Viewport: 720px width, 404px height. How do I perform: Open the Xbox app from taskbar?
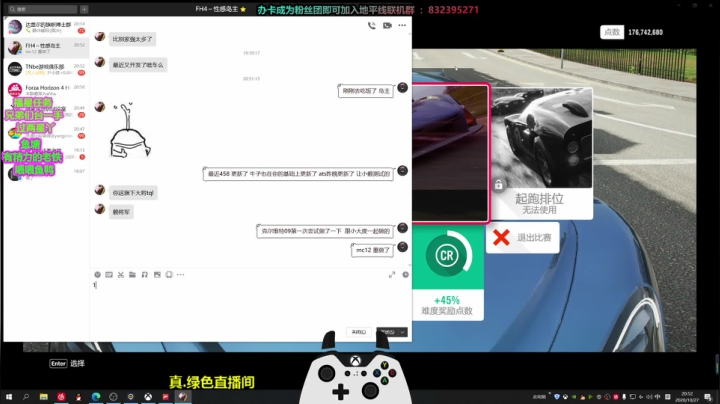[148, 397]
